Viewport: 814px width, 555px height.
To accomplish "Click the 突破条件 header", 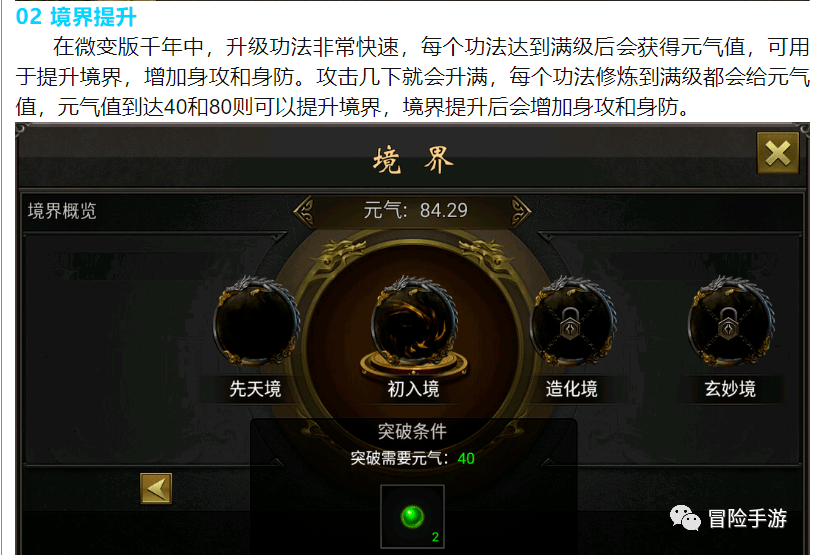I will 412,431.
